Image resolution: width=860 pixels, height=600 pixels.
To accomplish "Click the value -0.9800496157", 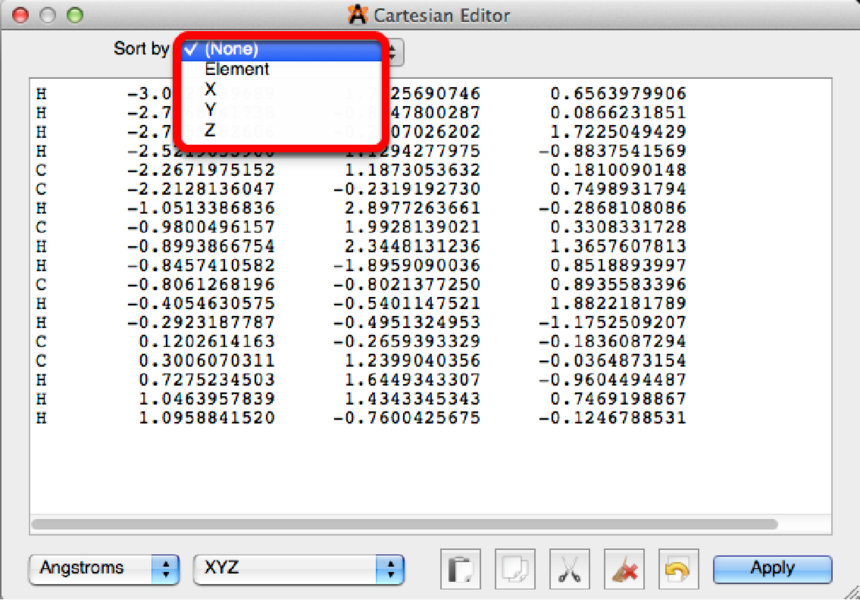I will pos(201,227).
